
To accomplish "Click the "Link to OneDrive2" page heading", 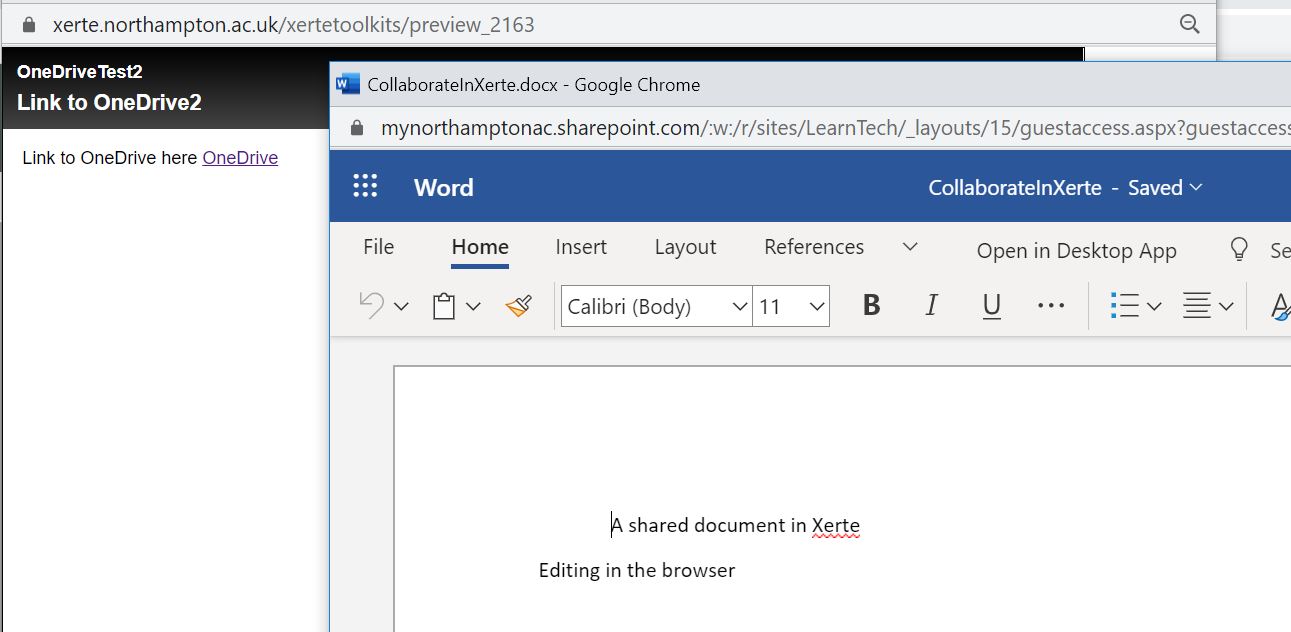I will coord(109,102).
